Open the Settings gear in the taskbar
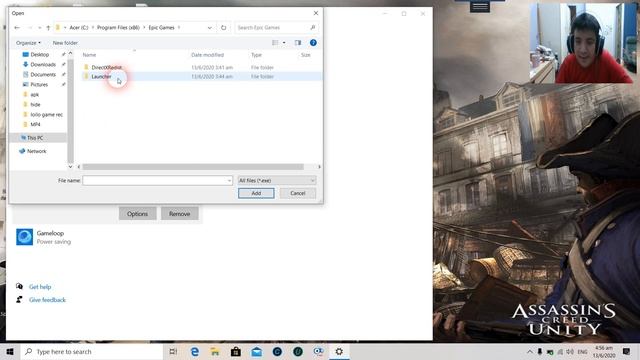 [339, 351]
